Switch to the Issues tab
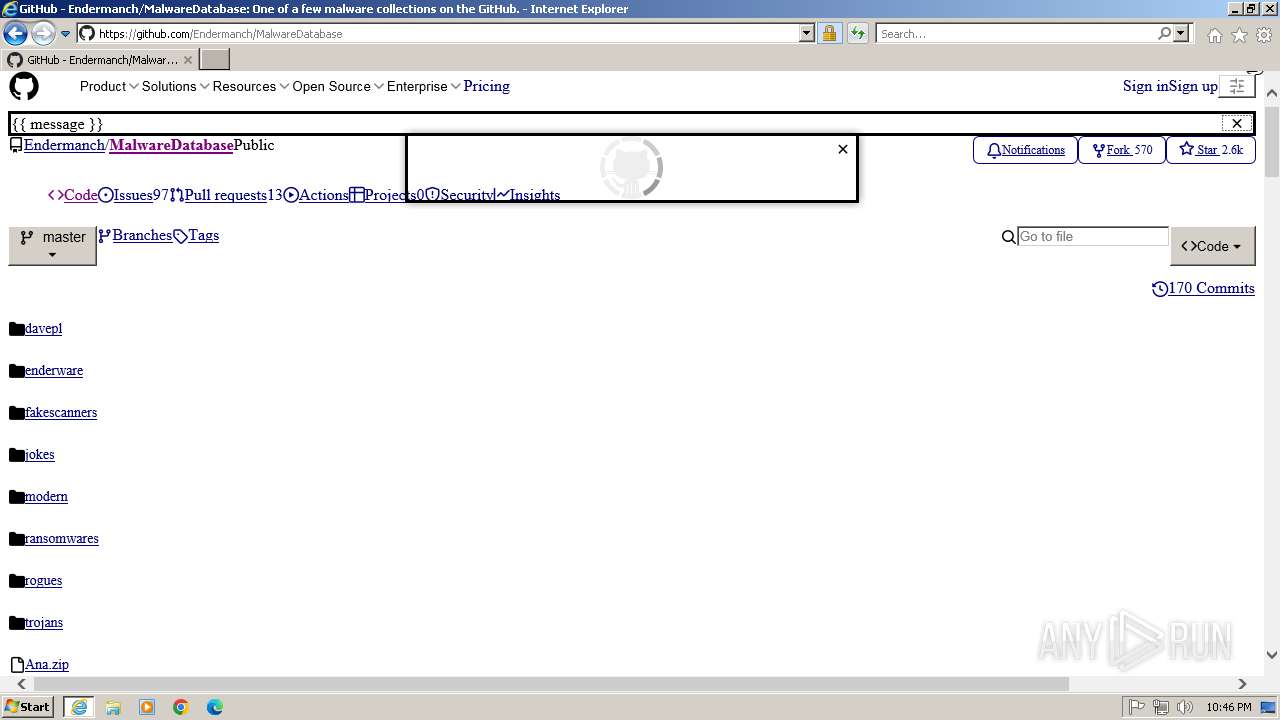Screen dimensions: 1280x720 point(133,195)
